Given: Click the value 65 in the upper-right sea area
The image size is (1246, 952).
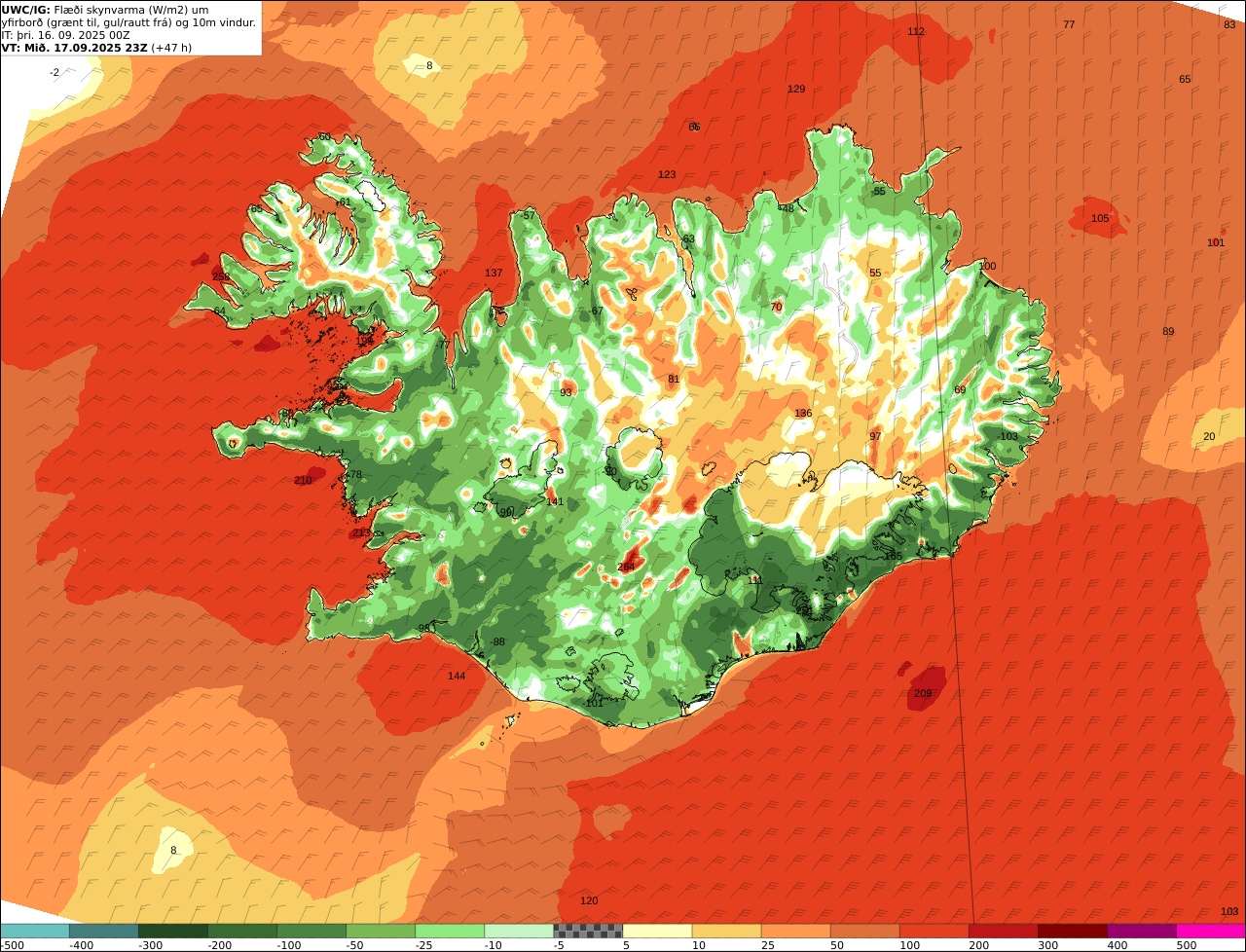Looking at the screenshot, I should click(1185, 79).
